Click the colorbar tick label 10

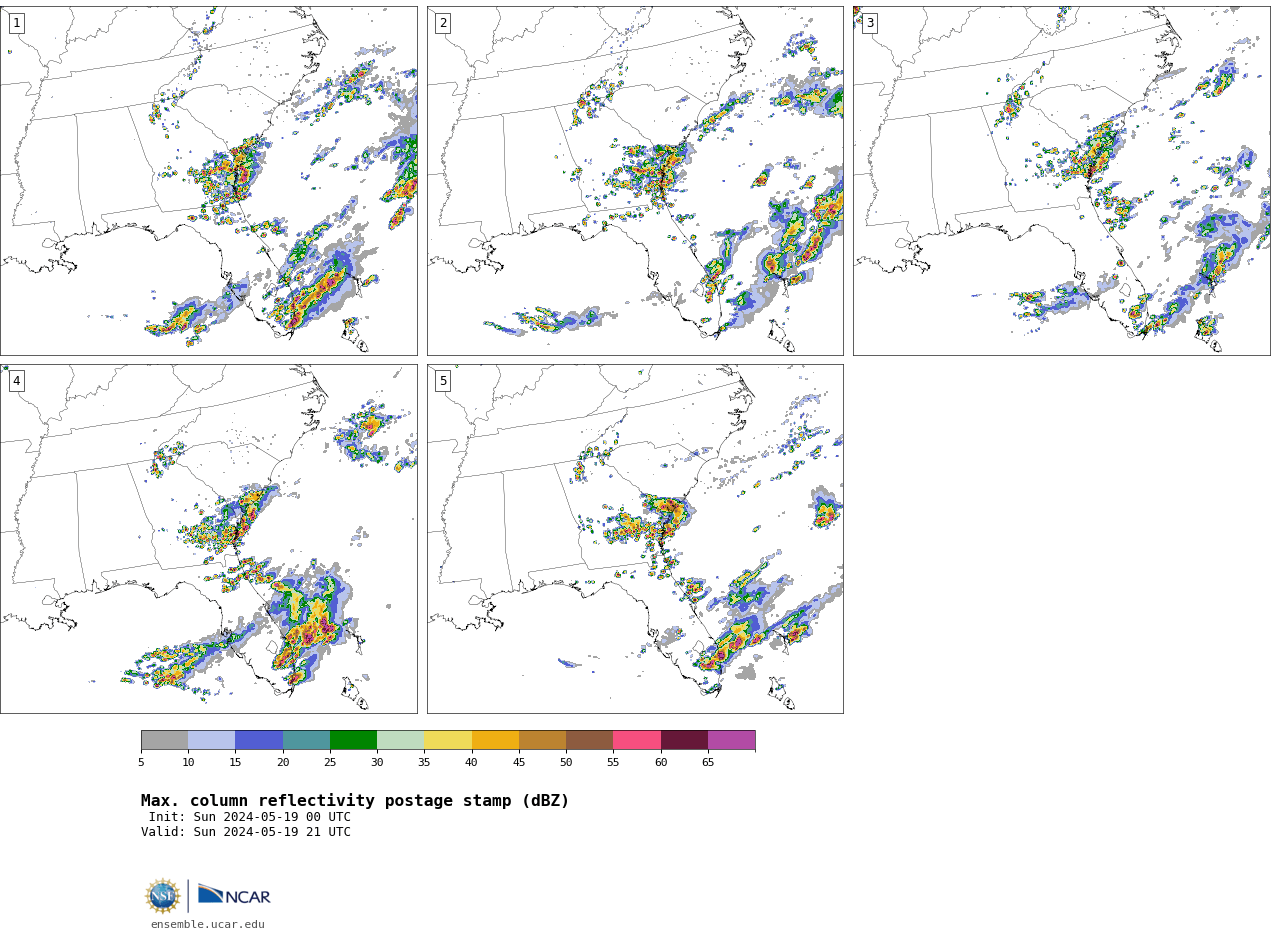click(188, 763)
